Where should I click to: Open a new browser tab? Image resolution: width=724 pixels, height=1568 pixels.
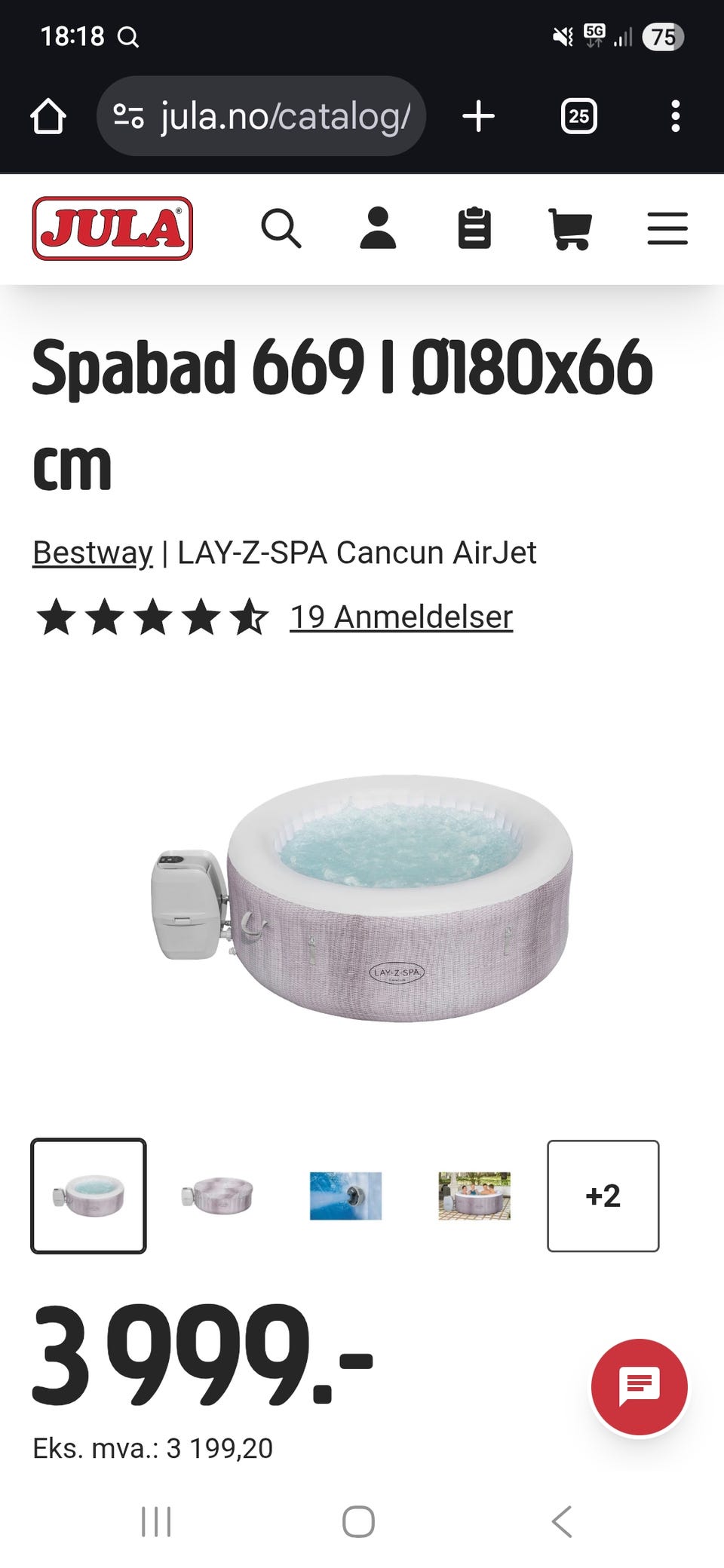click(479, 117)
